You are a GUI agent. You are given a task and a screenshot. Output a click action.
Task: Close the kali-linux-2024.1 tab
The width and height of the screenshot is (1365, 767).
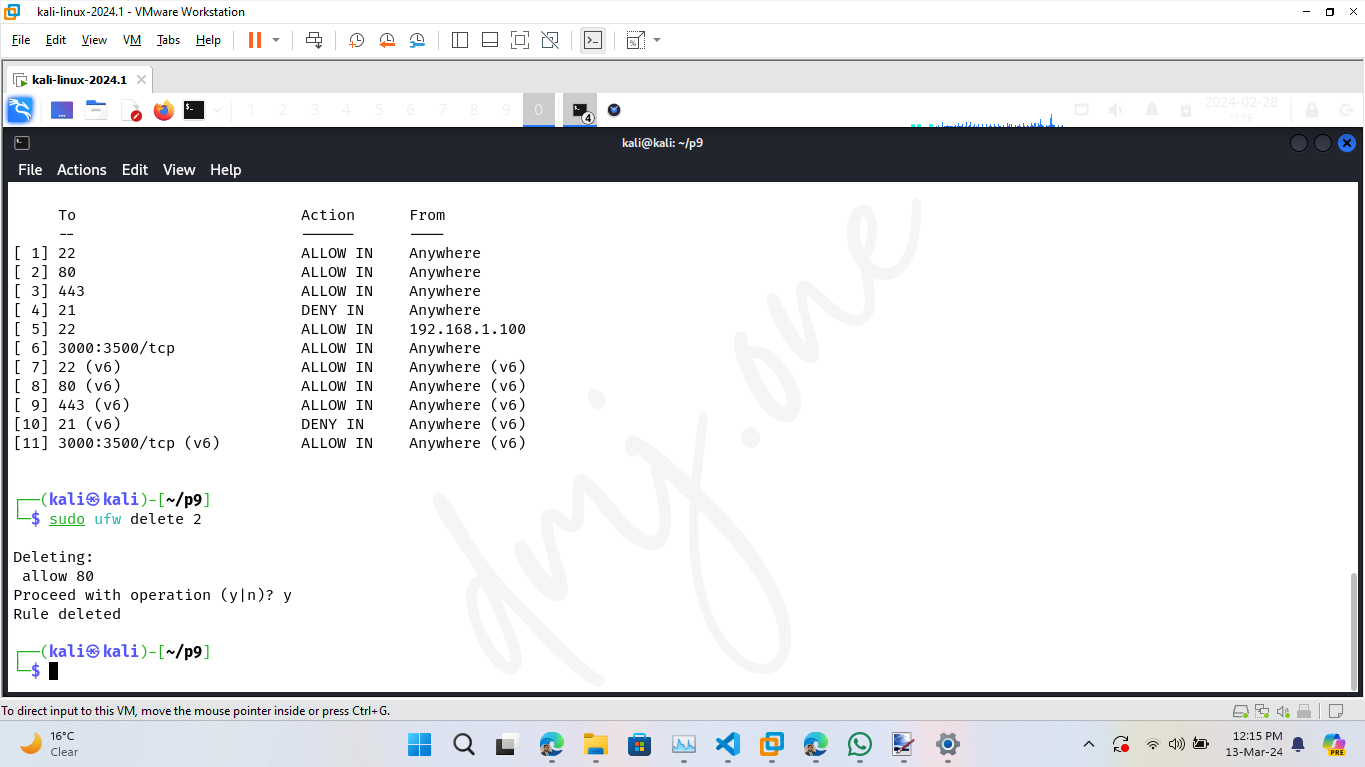click(141, 80)
